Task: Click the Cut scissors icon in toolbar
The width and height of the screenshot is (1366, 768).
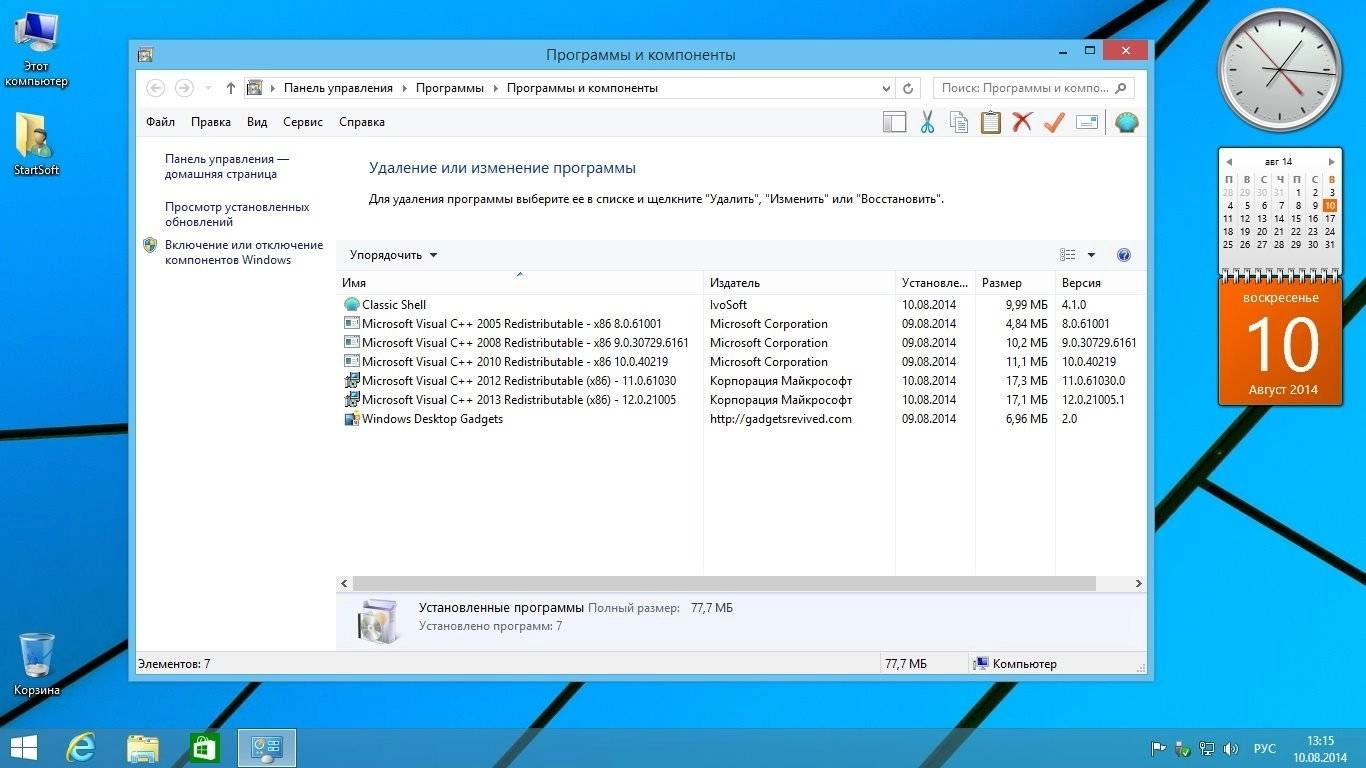Action: [927, 122]
